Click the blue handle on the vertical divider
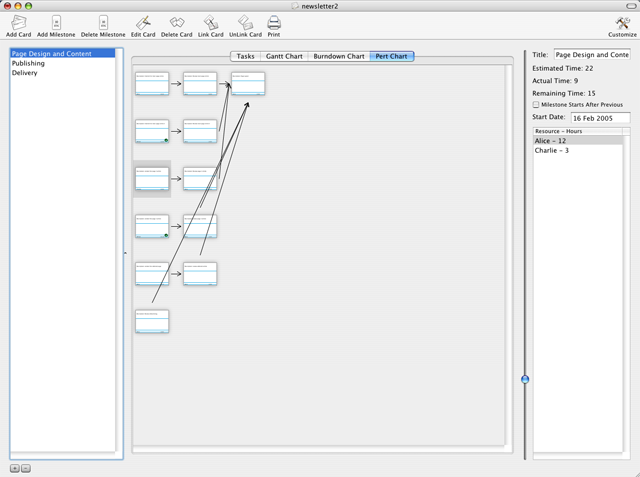This screenshot has height=477, width=640. pos(525,379)
